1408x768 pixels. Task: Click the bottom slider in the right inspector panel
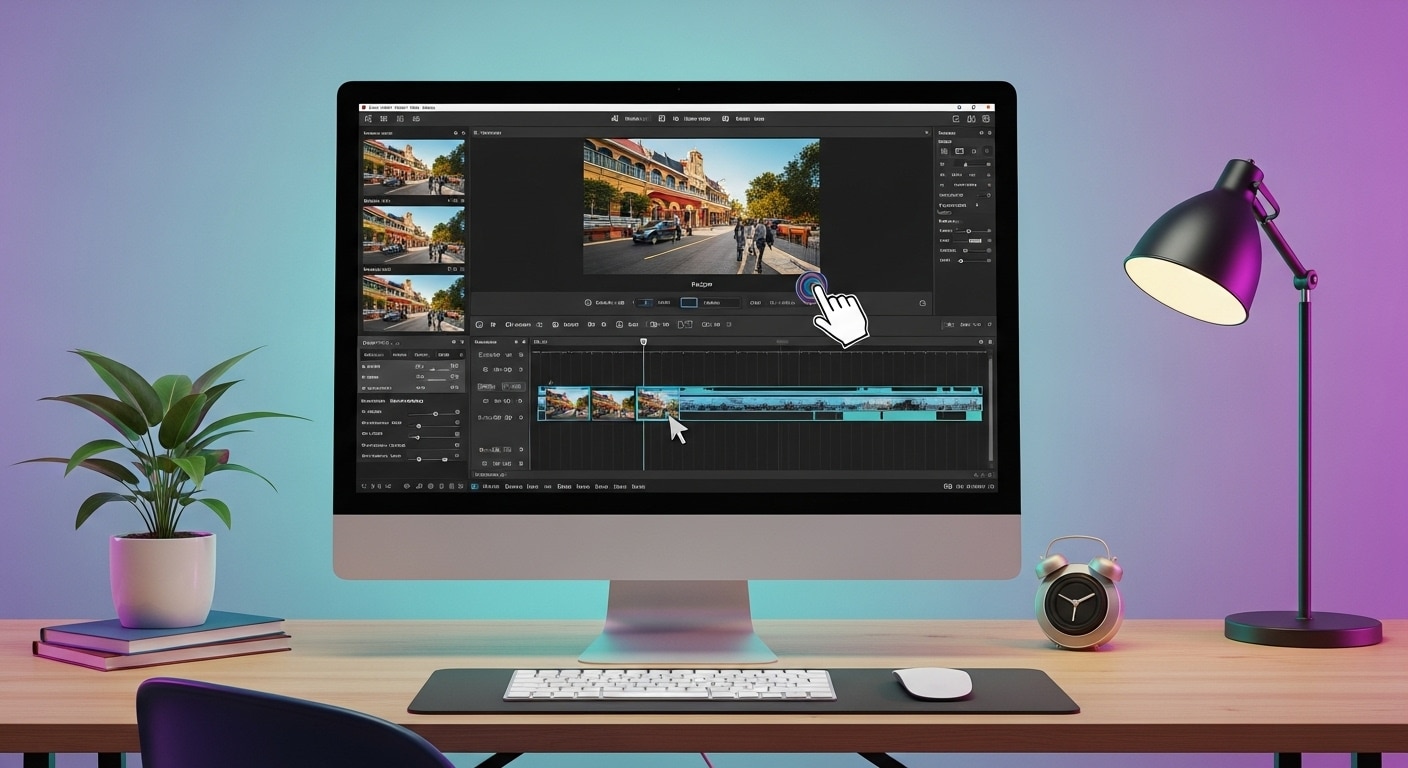click(x=962, y=260)
